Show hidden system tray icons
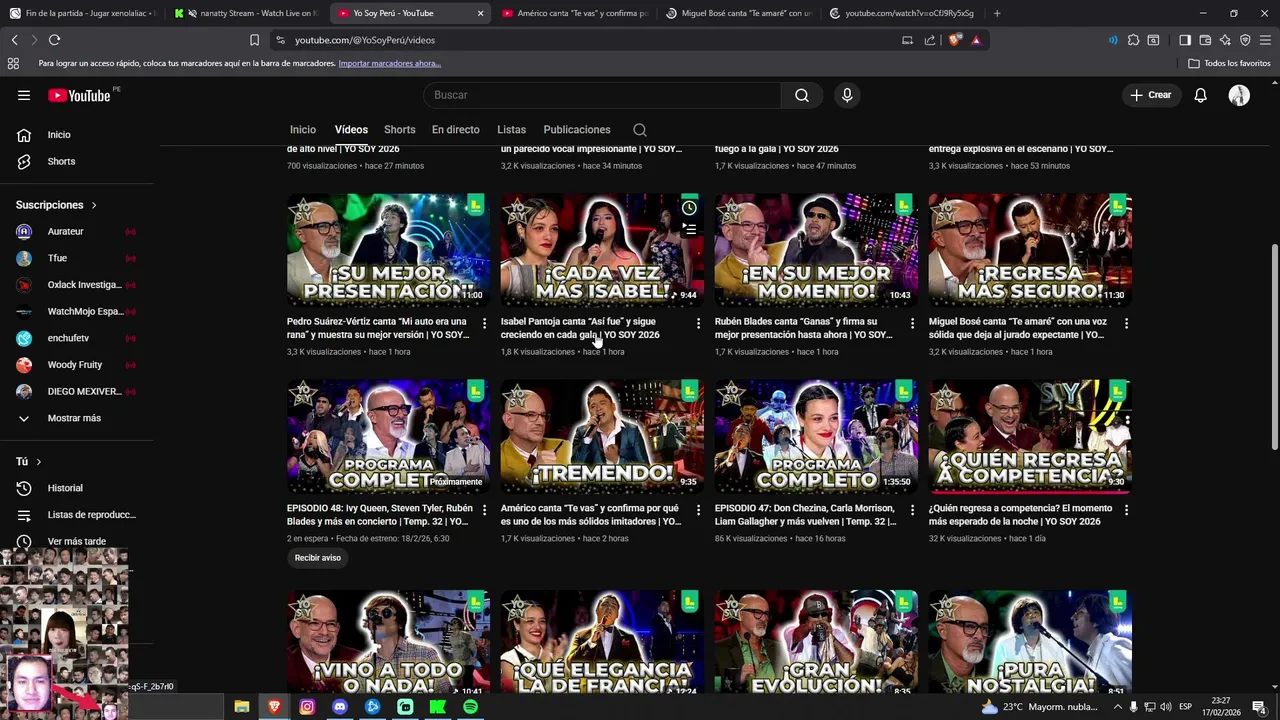The width and height of the screenshot is (1280, 720). tap(1117, 707)
